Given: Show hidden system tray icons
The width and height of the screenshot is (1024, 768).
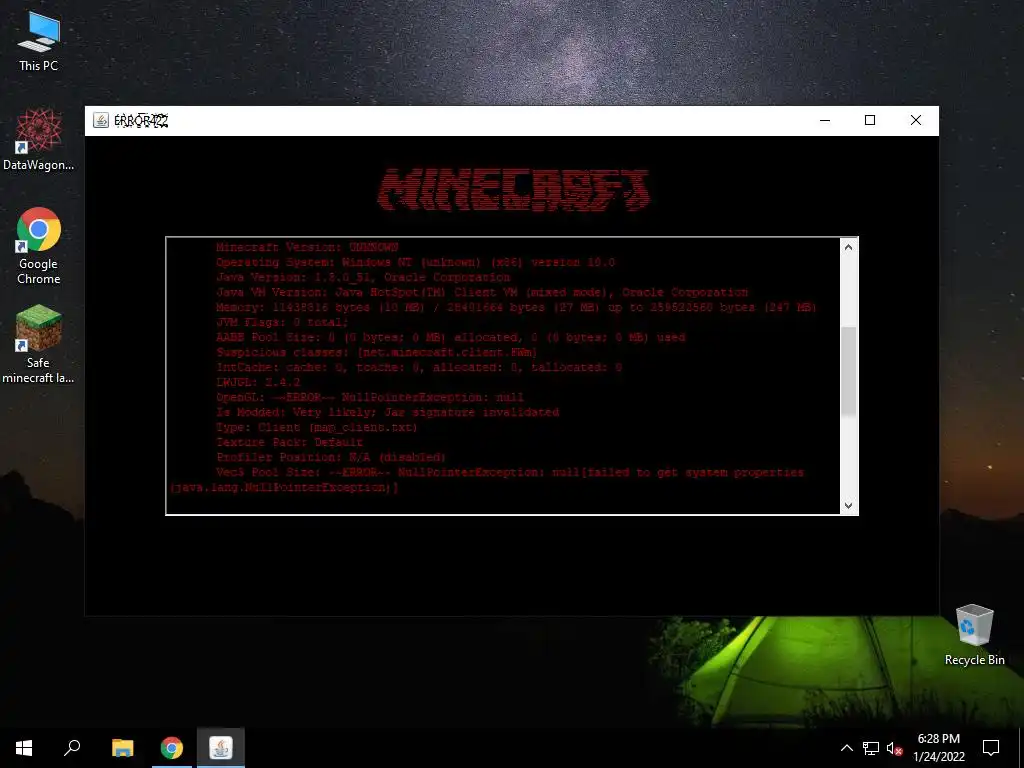Looking at the screenshot, I should [846, 748].
